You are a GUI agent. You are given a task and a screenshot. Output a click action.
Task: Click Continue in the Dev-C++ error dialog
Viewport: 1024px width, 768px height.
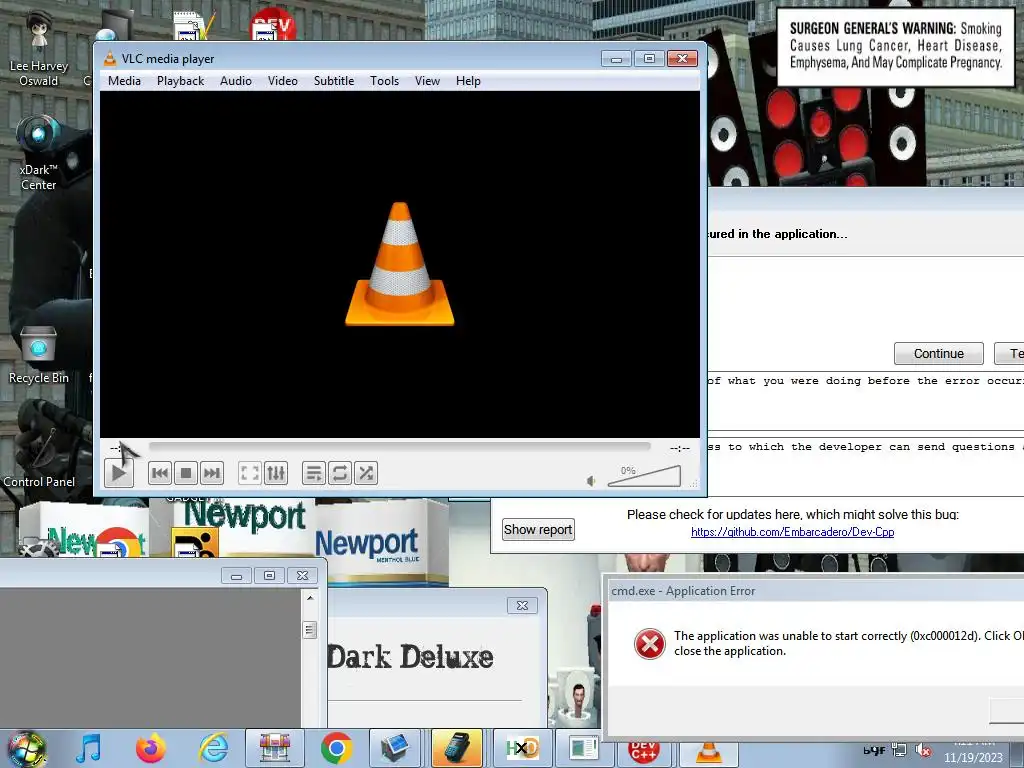tap(938, 353)
